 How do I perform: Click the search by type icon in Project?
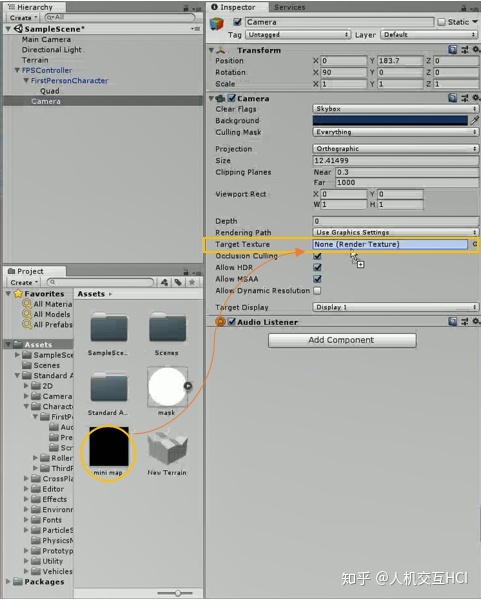tap(164, 282)
